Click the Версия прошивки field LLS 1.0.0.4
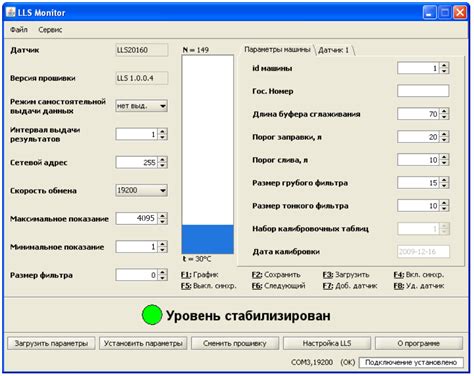474x376 pixels. pos(142,78)
